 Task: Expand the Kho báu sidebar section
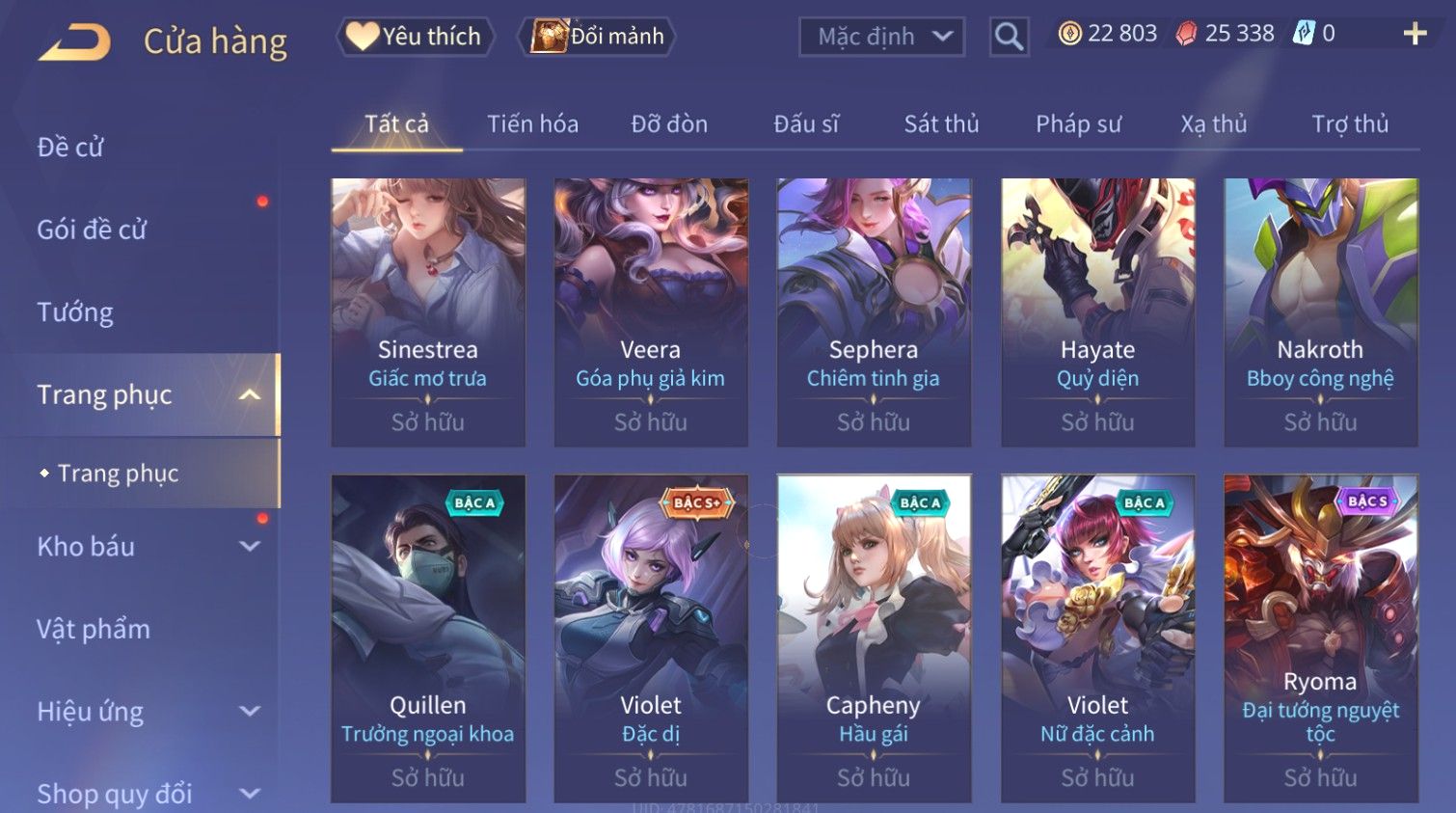[250, 547]
